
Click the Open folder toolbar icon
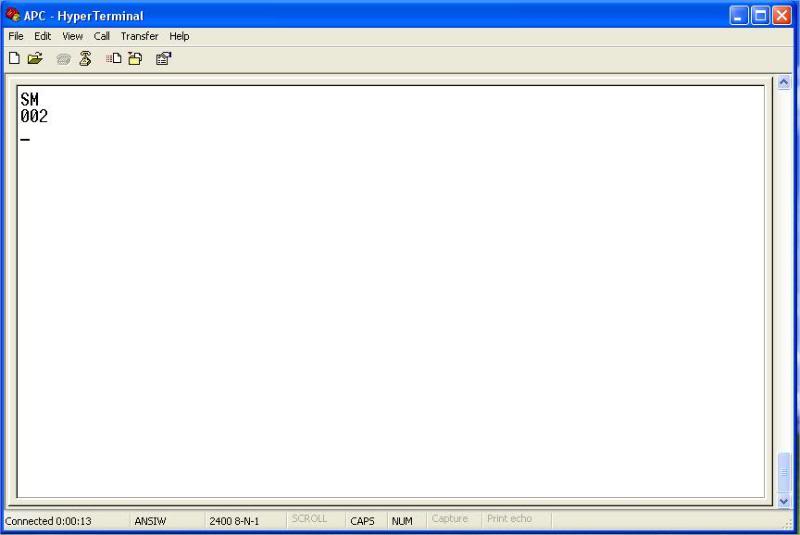click(35, 59)
